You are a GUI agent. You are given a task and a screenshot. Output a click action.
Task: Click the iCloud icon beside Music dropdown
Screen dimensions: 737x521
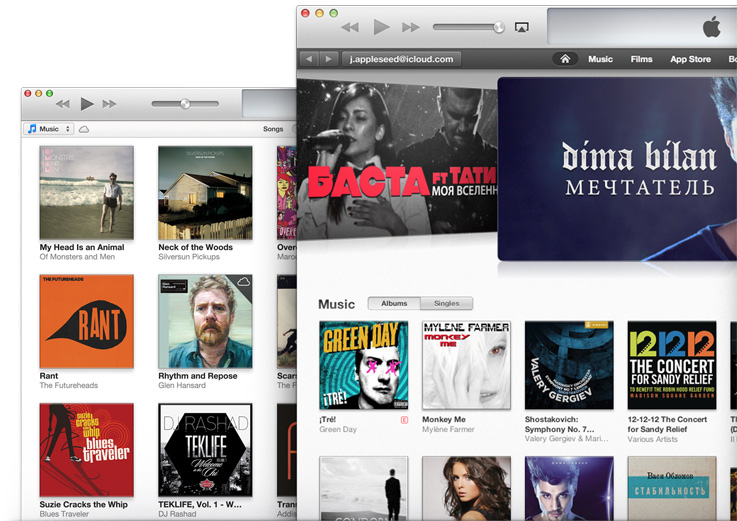pyautogui.click(x=84, y=129)
